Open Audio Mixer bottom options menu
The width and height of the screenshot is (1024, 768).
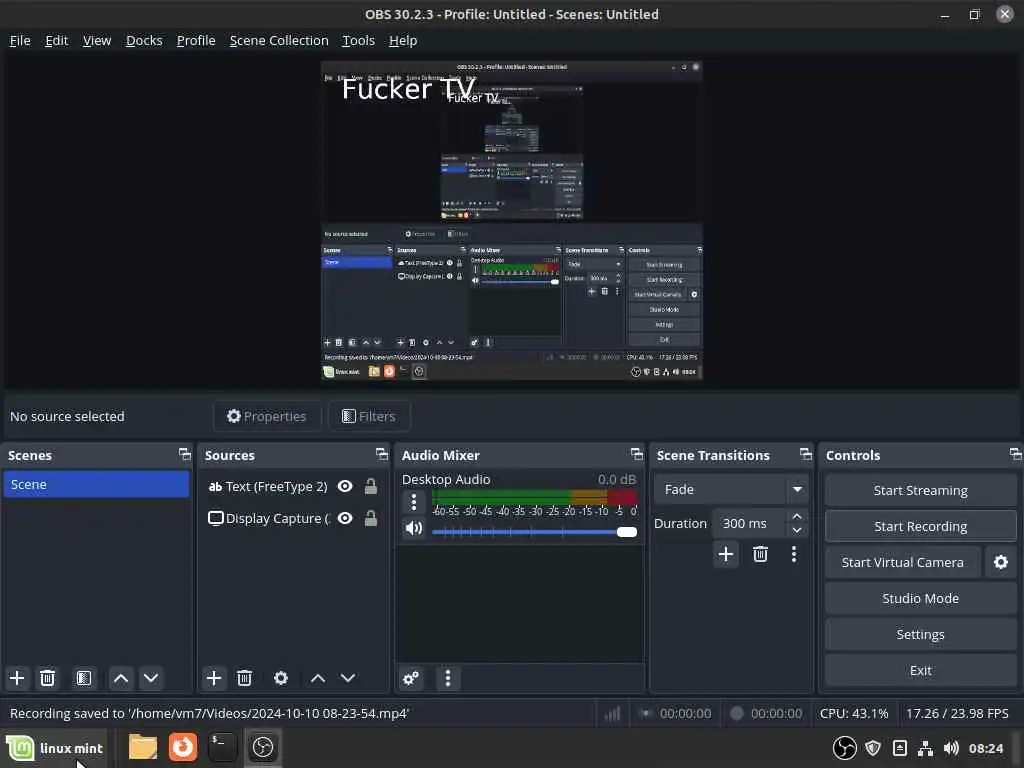coord(447,678)
